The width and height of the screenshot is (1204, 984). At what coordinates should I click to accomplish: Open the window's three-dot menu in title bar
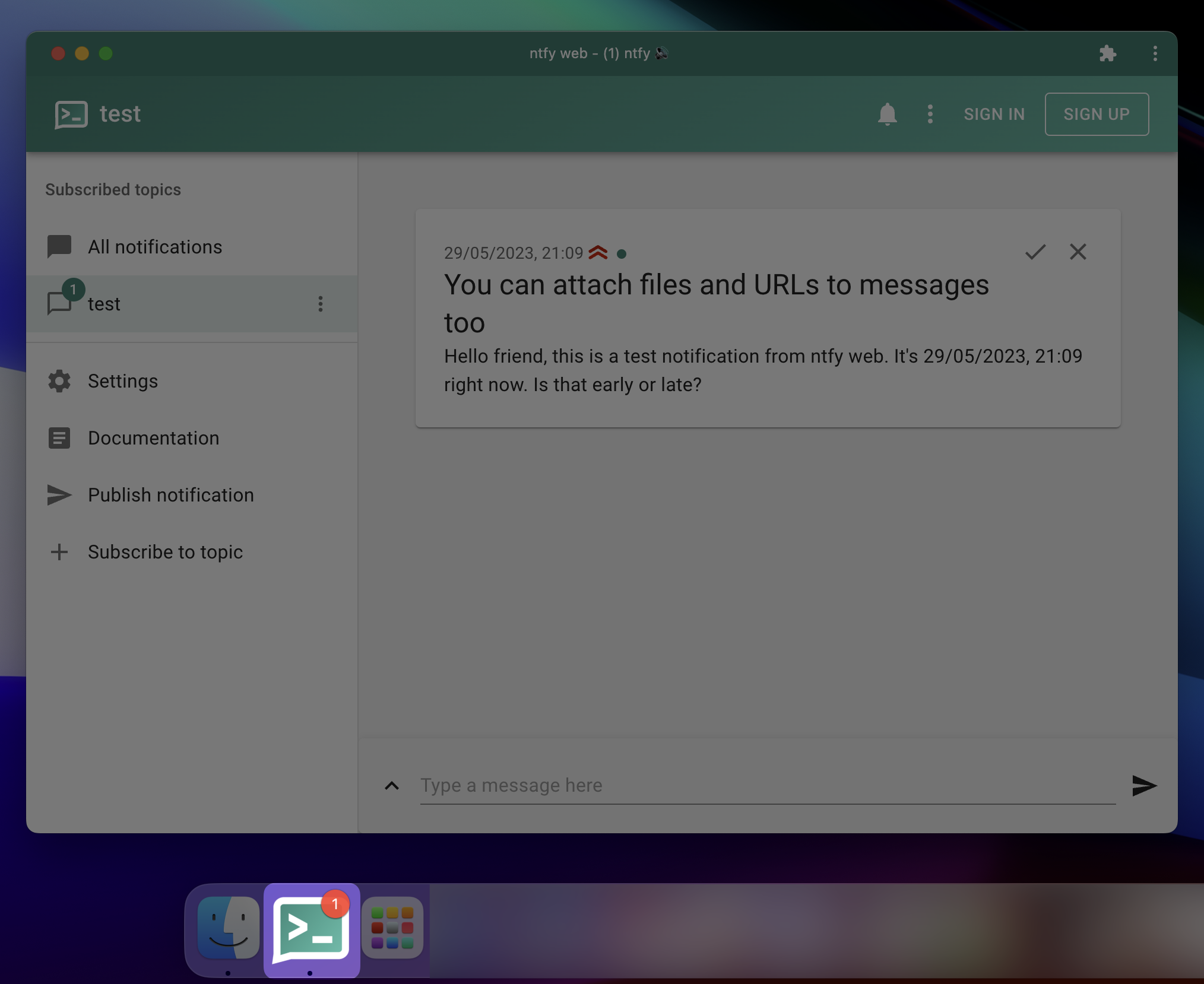[x=1155, y=53]
